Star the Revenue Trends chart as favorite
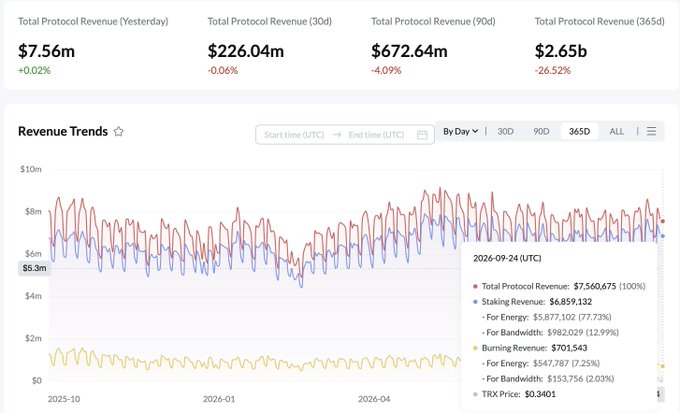The width and height of the screenshot is (680, 413). [118, 131]
